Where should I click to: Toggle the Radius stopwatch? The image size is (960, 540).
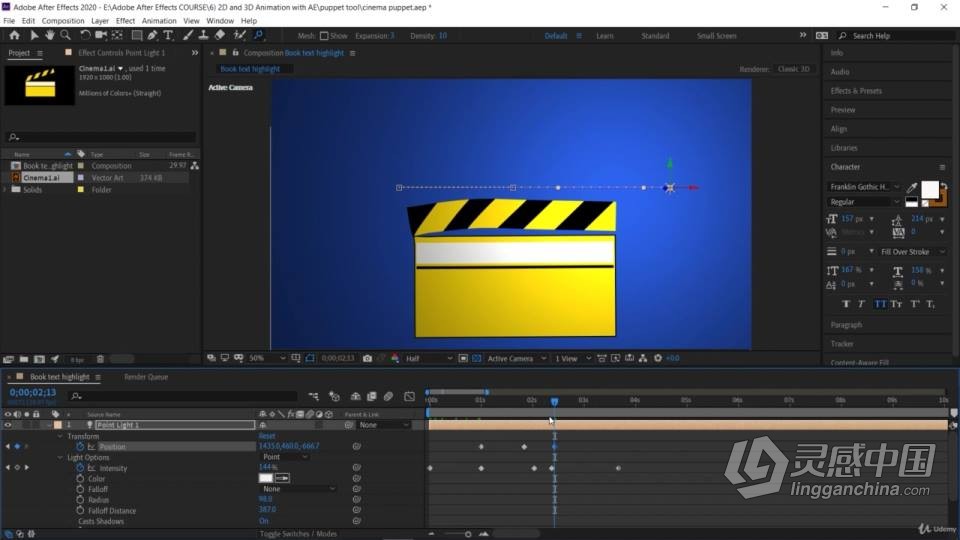[x=80, y=500]
